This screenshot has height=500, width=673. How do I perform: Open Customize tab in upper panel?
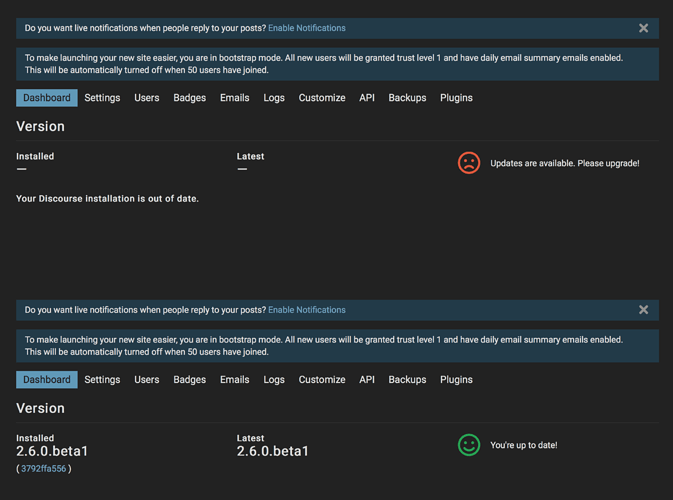tap(322, 98)
